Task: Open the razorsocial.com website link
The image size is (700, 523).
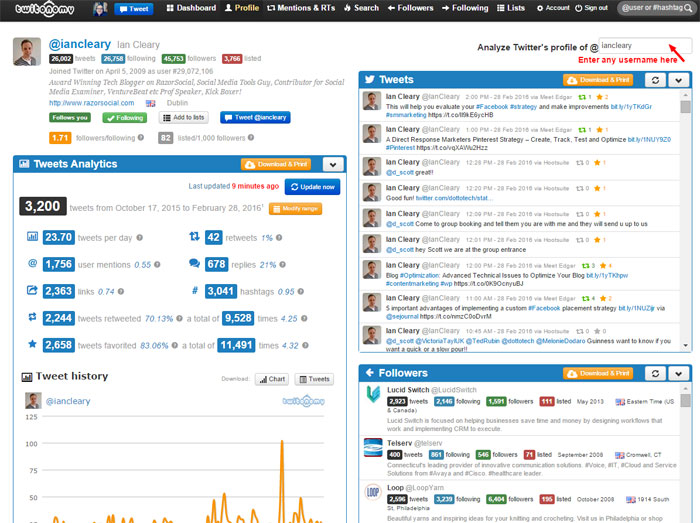Action: pos(92,103)
